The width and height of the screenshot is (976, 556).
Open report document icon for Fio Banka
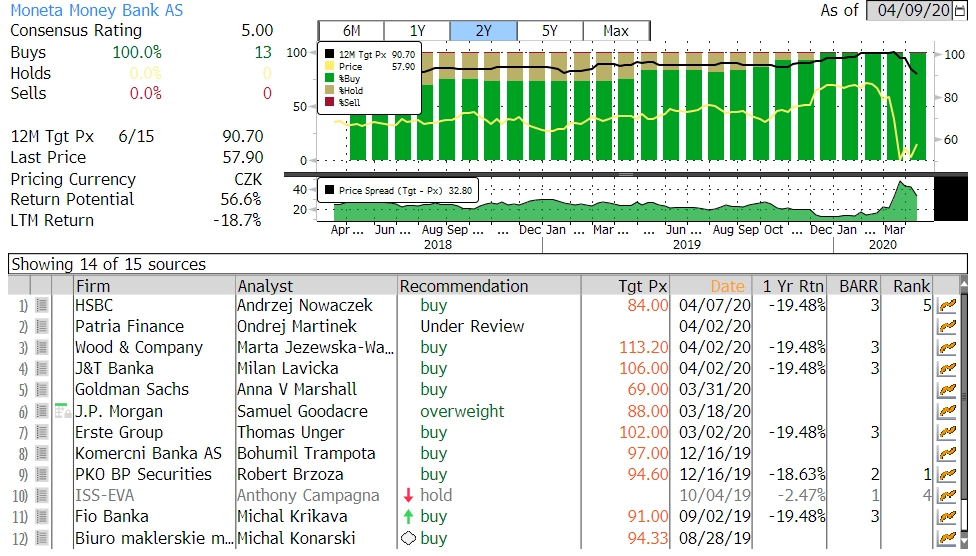(x=42, y=517)
